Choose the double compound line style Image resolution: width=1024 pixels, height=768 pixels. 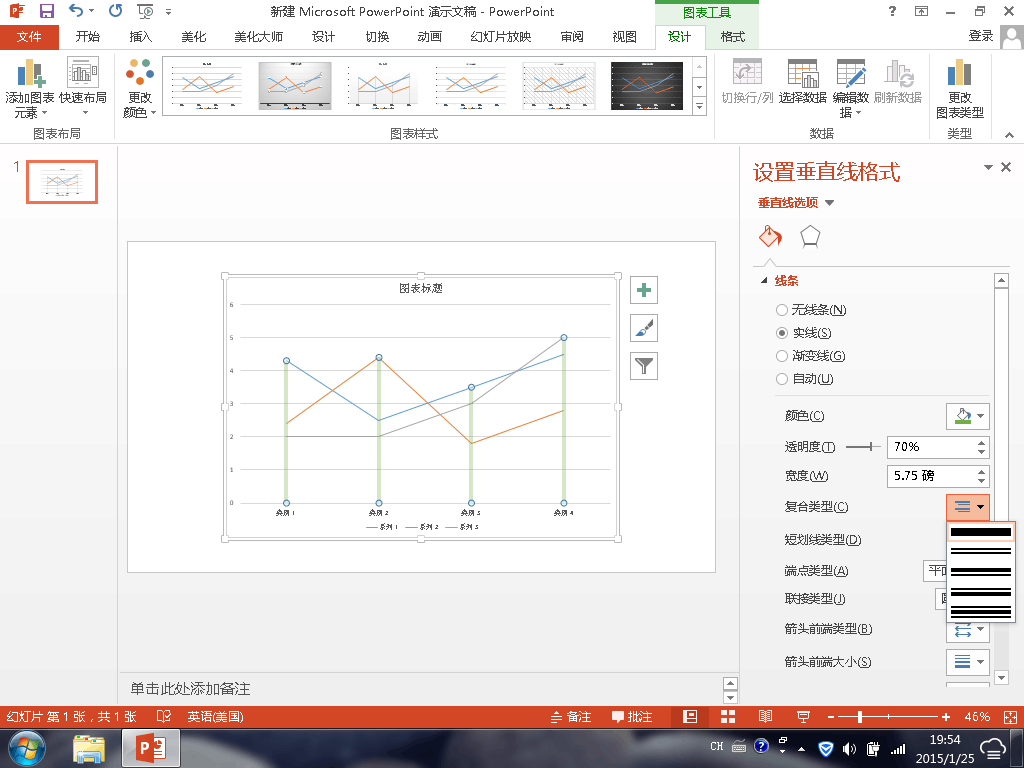point(980,552)
